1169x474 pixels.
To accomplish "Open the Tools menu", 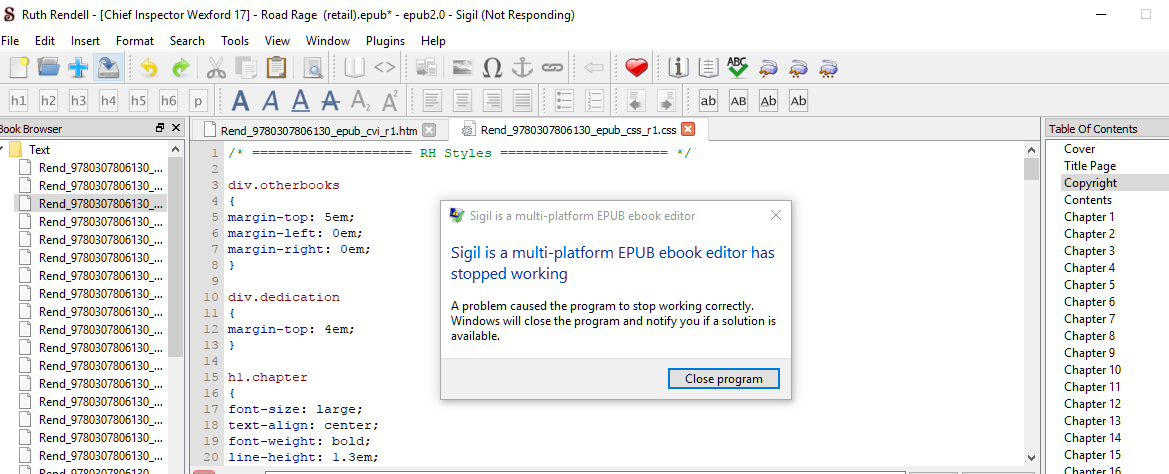I will pyautogui.click(x=235, y=41).
